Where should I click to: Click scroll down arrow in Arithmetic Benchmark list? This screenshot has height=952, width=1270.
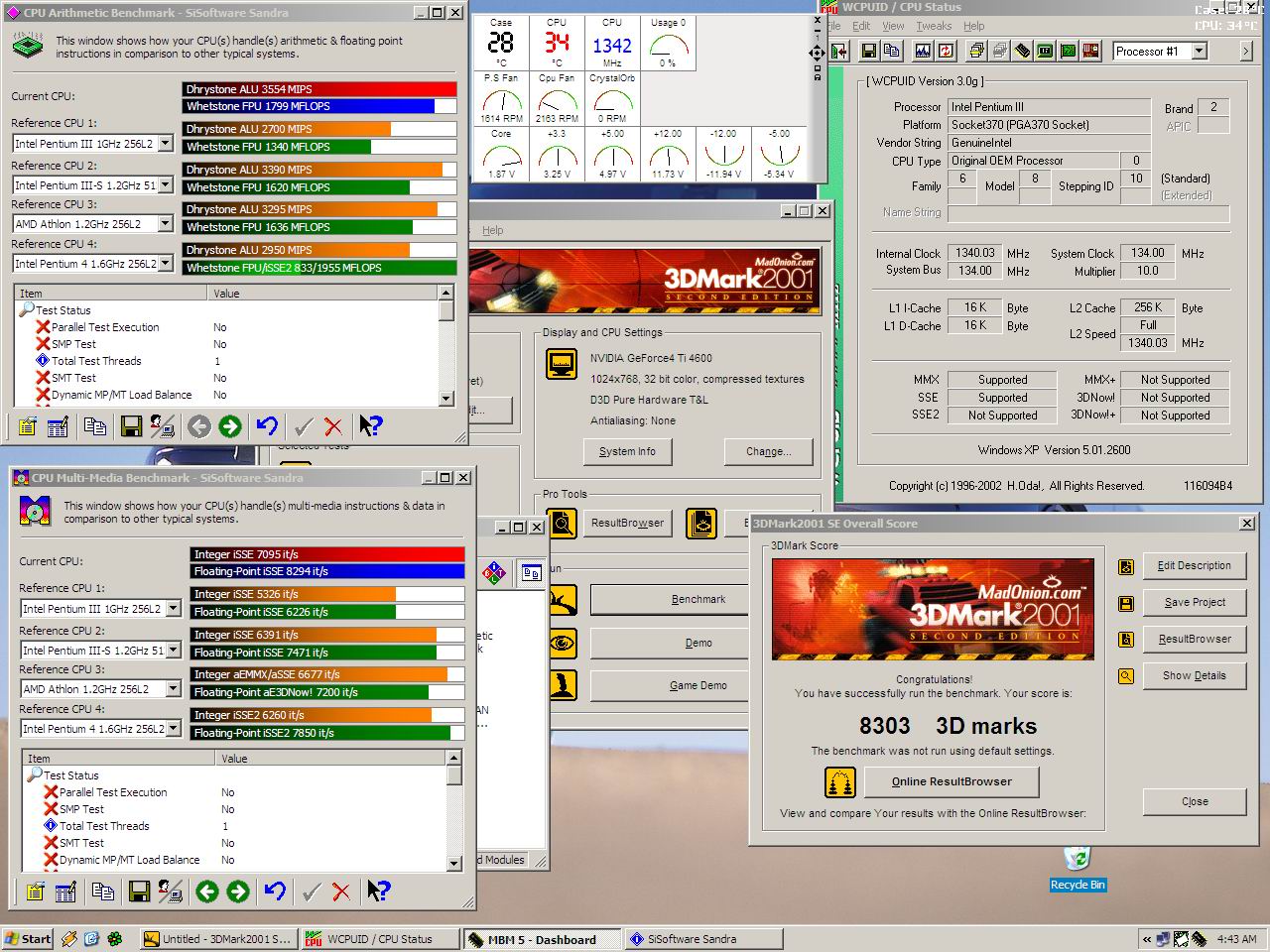click(x=446, y=397)
